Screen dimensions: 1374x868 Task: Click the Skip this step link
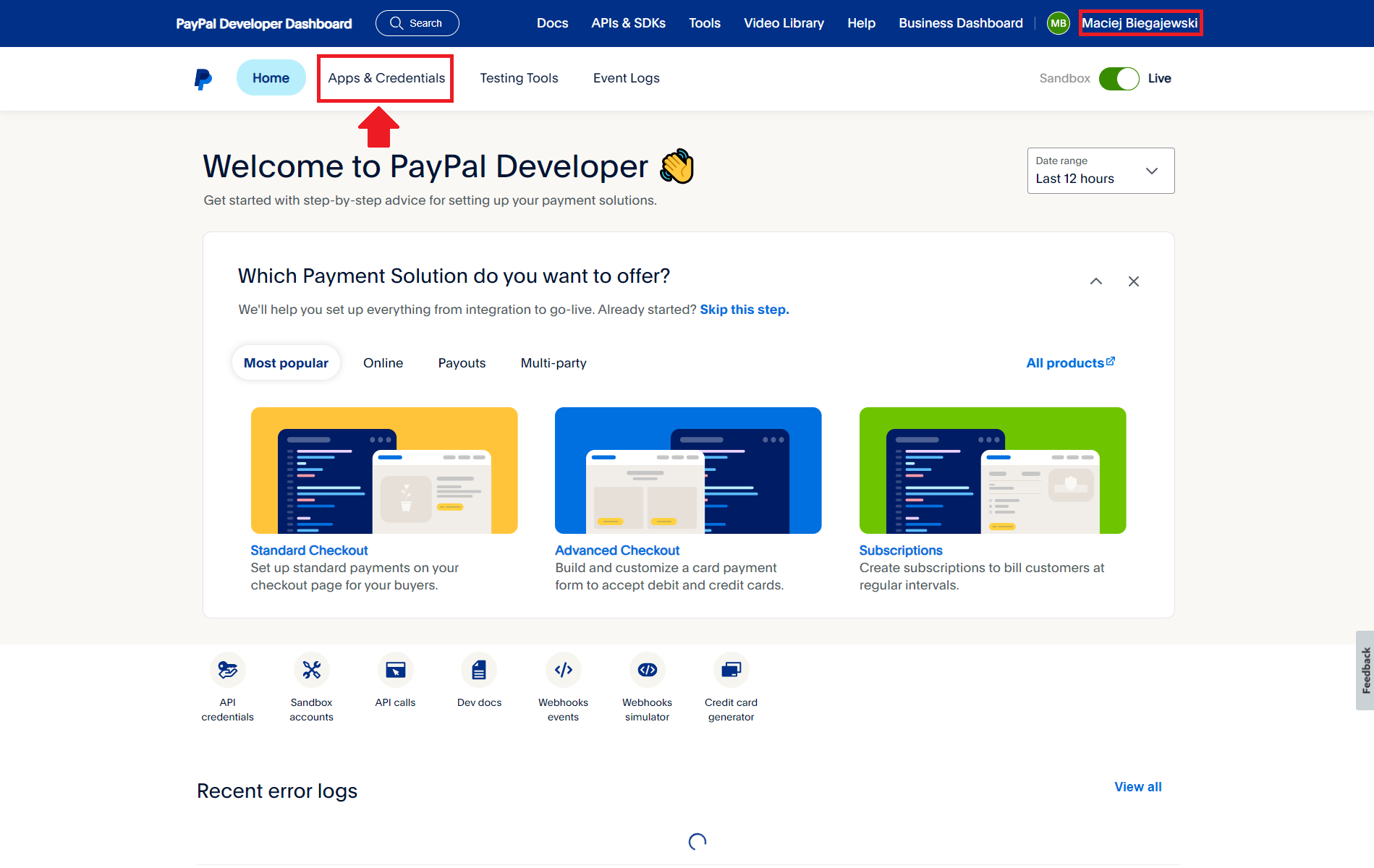(744, 310)
